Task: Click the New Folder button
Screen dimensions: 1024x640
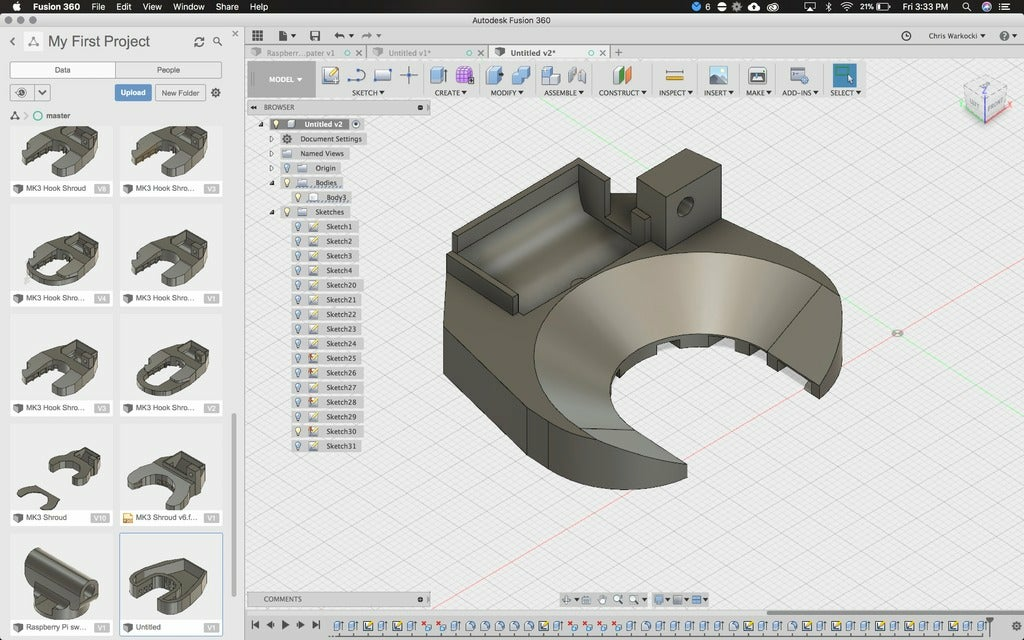Action: coord(180,93)
